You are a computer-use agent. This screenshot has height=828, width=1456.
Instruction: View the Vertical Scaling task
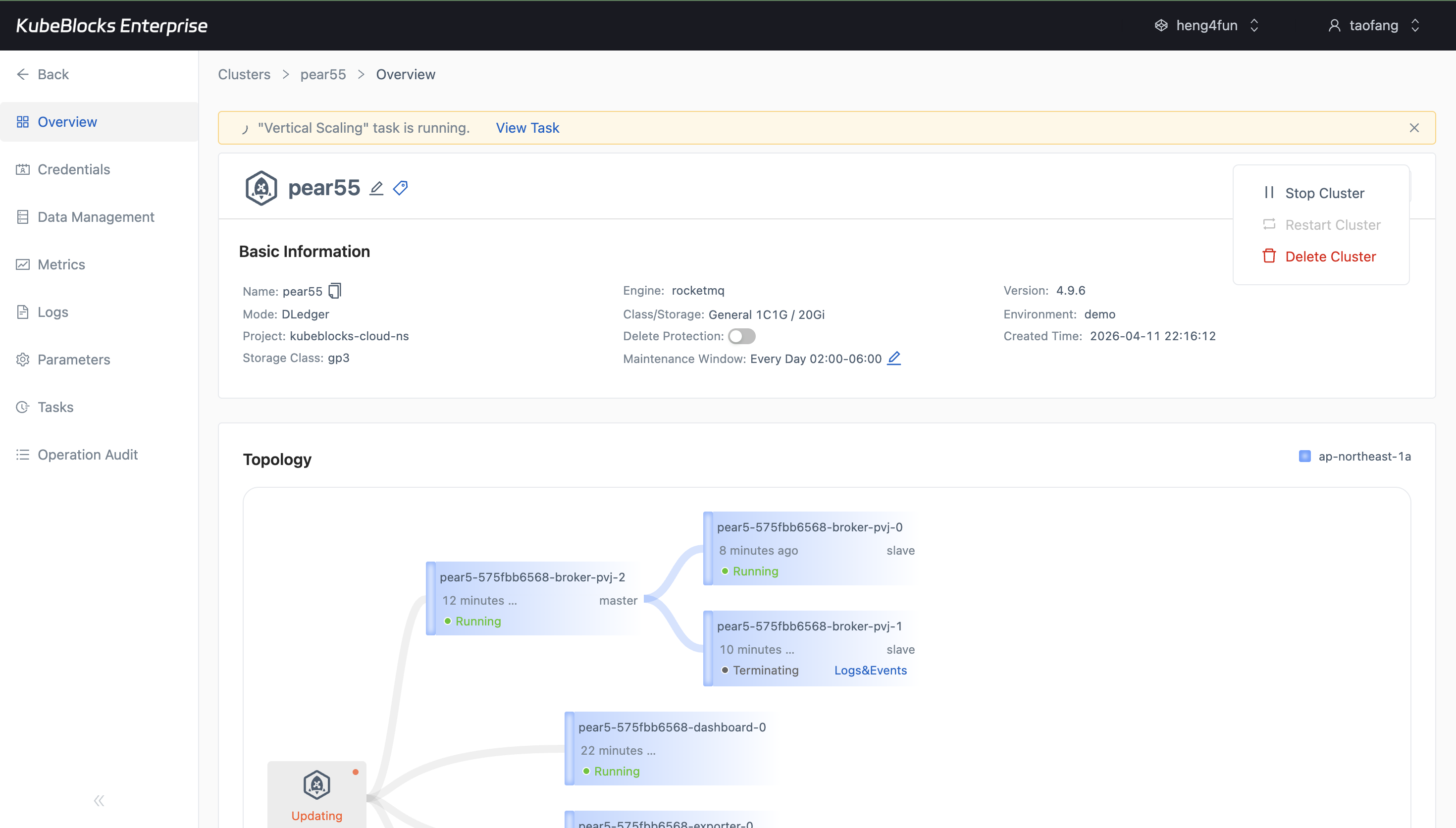pyautogui.click(x=527, y=127)
